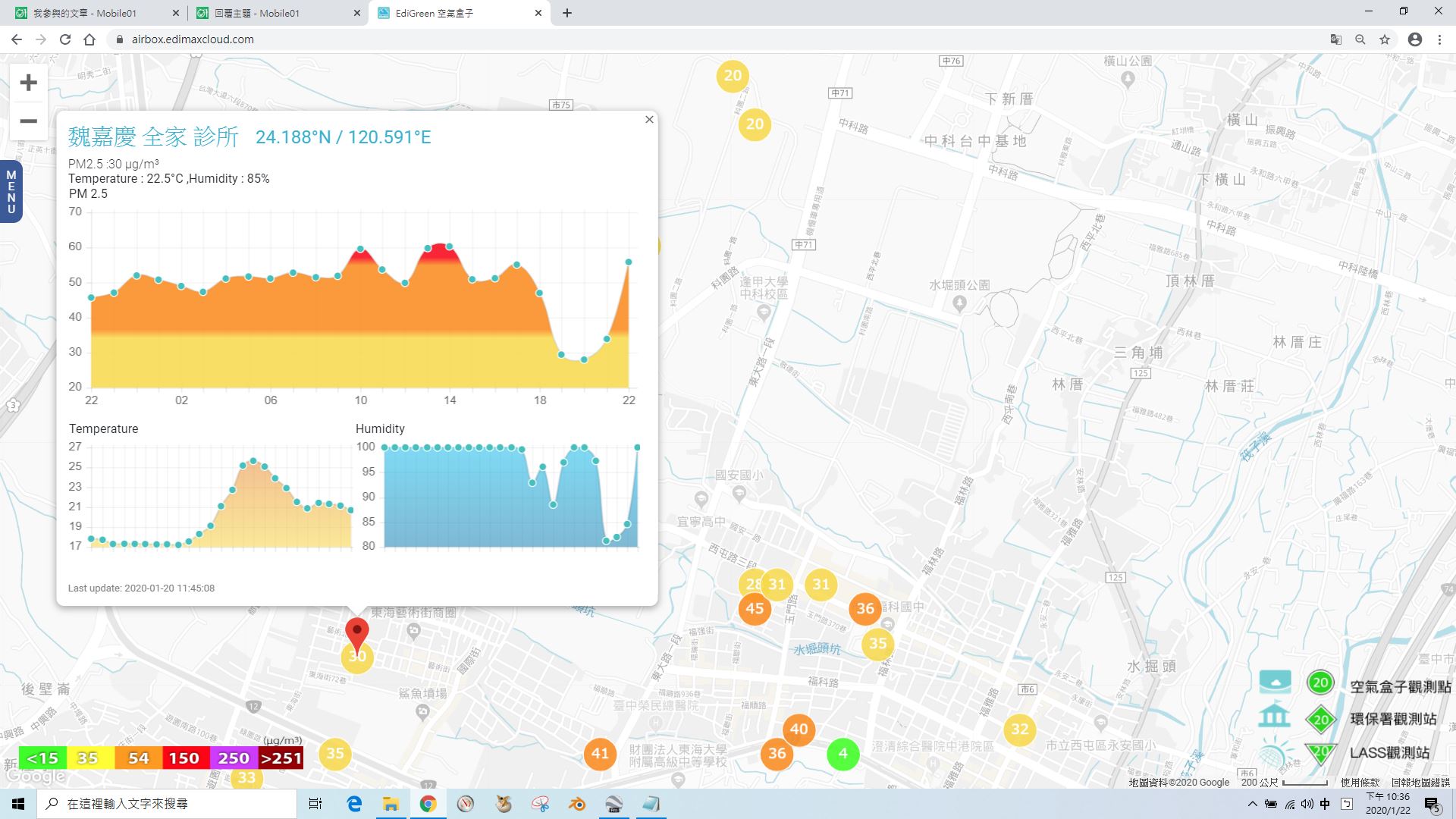The height and width of the screenshot is (819, 1456).
Task: Select the yellow 35 marker near 水堀頭坑
Action: [878, 644]
